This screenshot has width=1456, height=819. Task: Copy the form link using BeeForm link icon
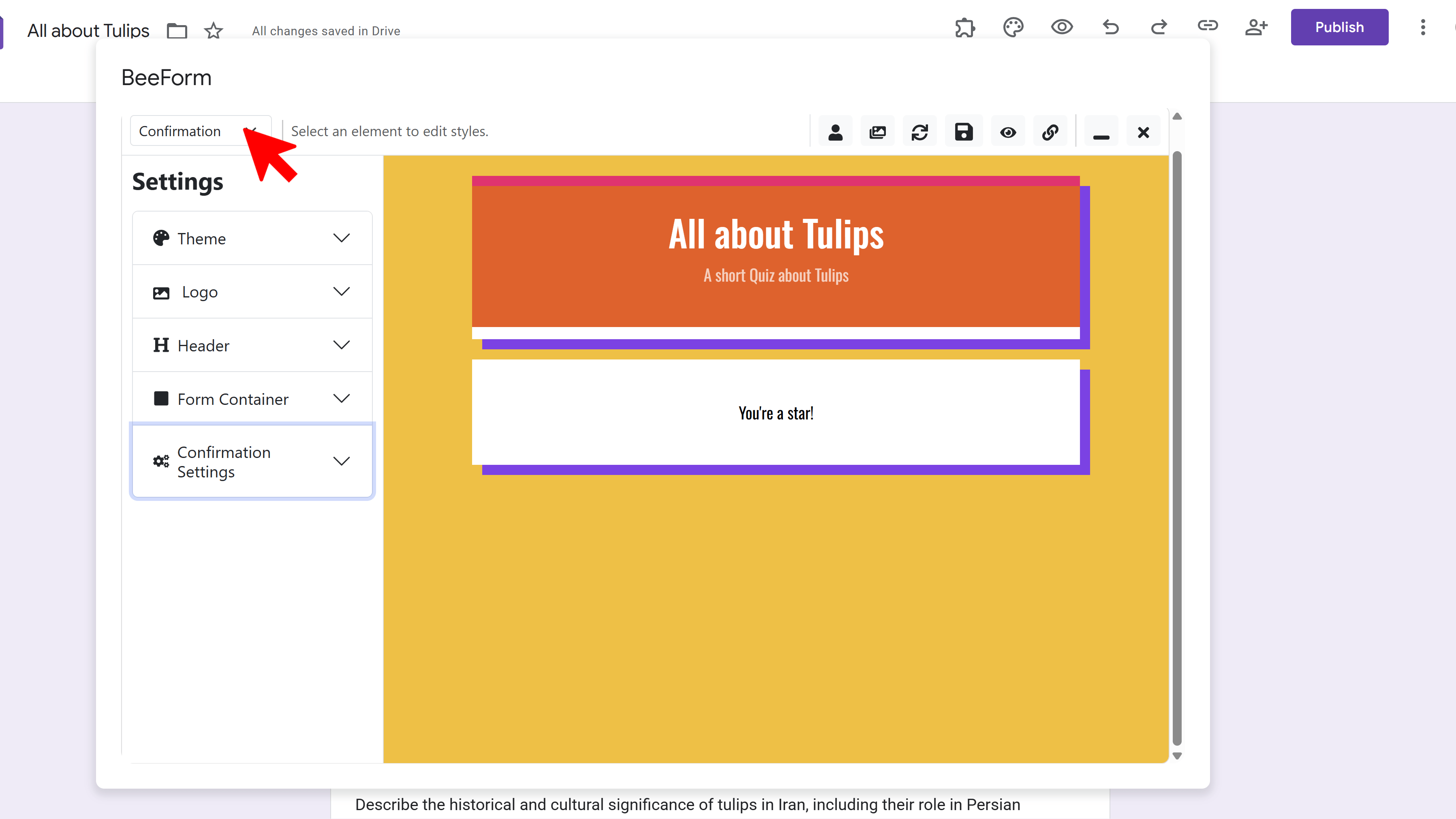[x=1050, y=131]
